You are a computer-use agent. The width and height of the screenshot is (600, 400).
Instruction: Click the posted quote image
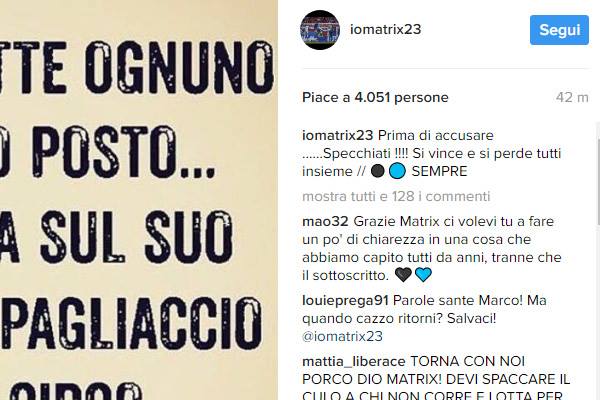(x=139, y=200)
